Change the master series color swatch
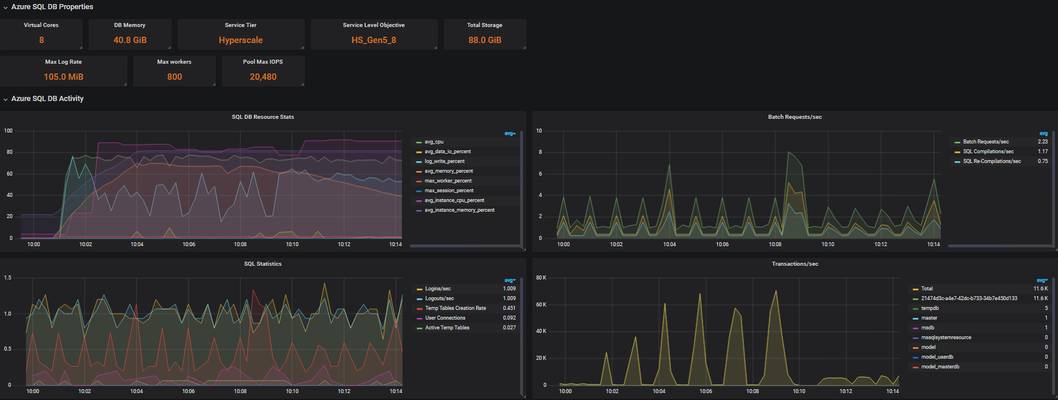This screenshot has width=1058, height=400. point(916,318)
